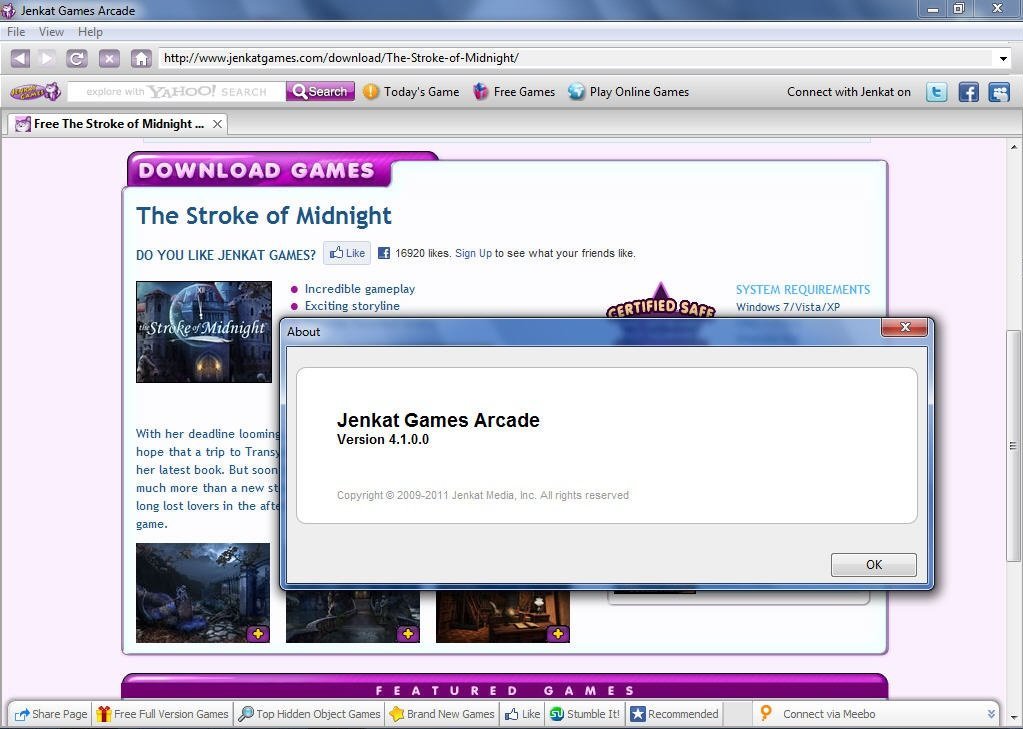Viewport: 1023px width, 729px height.
Task: Open the Sign Up link
Action: click(x=473, y=253)
